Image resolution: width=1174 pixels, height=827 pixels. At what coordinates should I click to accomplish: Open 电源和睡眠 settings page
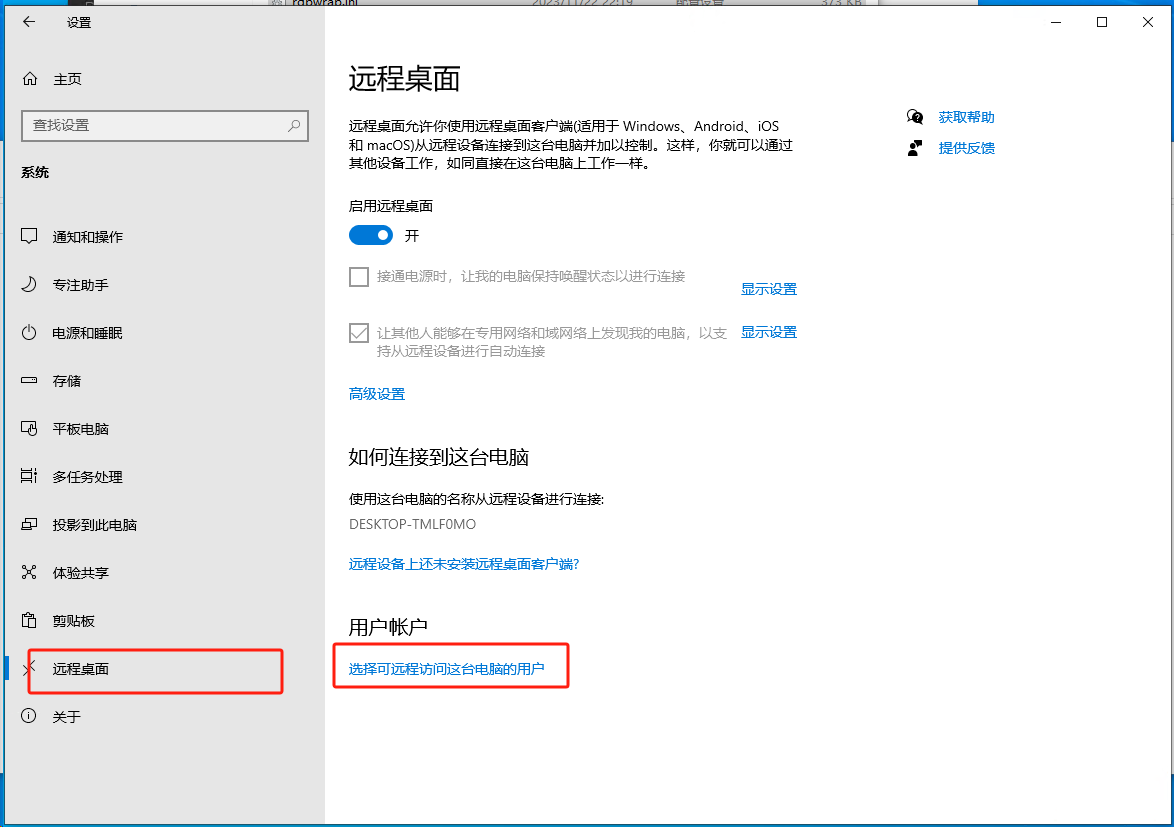point(88,333)
